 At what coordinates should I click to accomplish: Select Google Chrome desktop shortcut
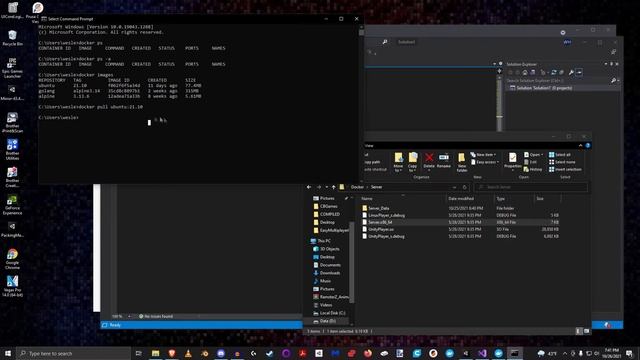pos(12,259)
